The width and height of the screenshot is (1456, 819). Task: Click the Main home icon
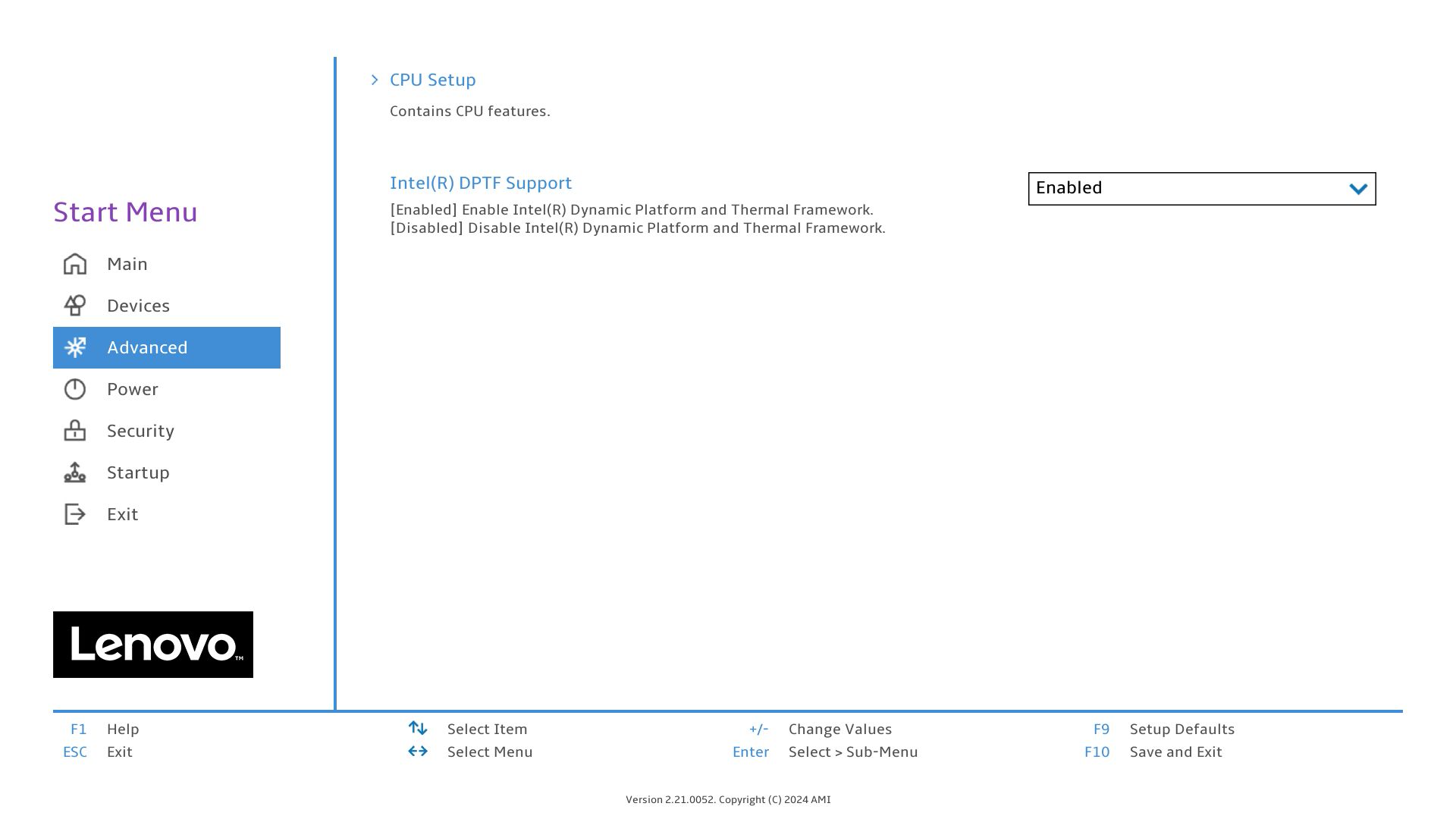(x=74, y=264)
